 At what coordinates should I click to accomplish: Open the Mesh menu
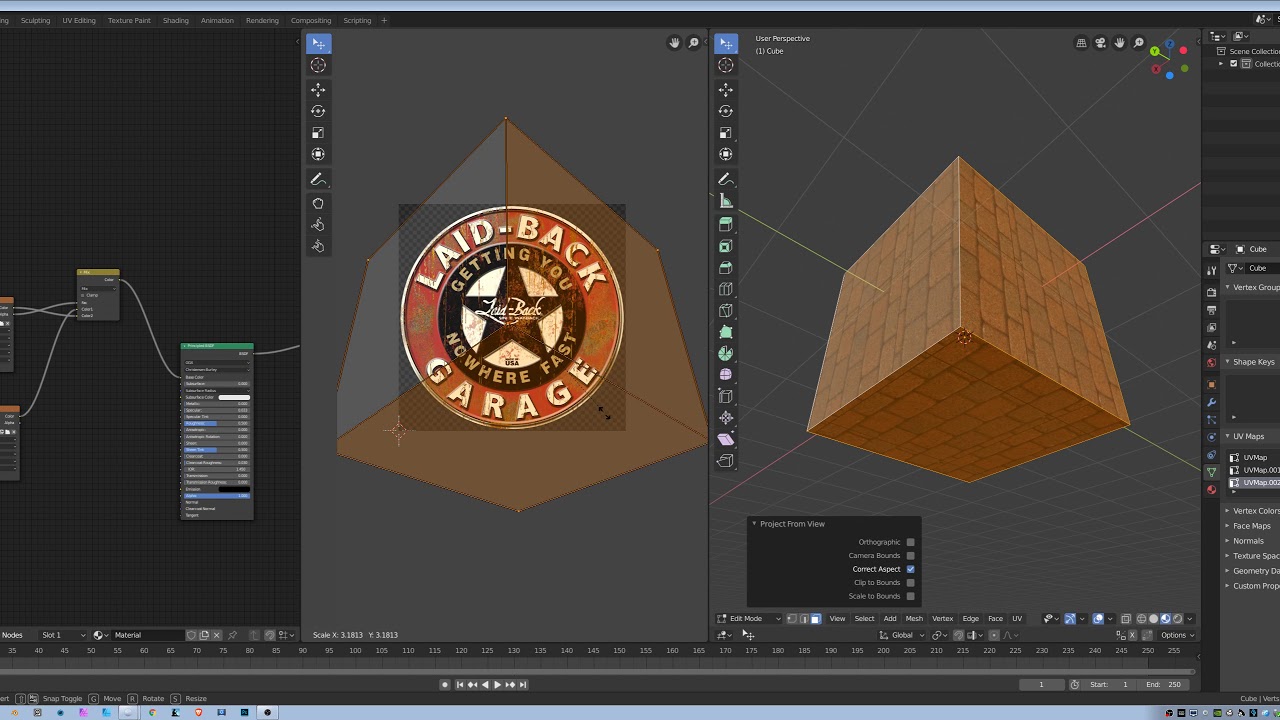914,619
